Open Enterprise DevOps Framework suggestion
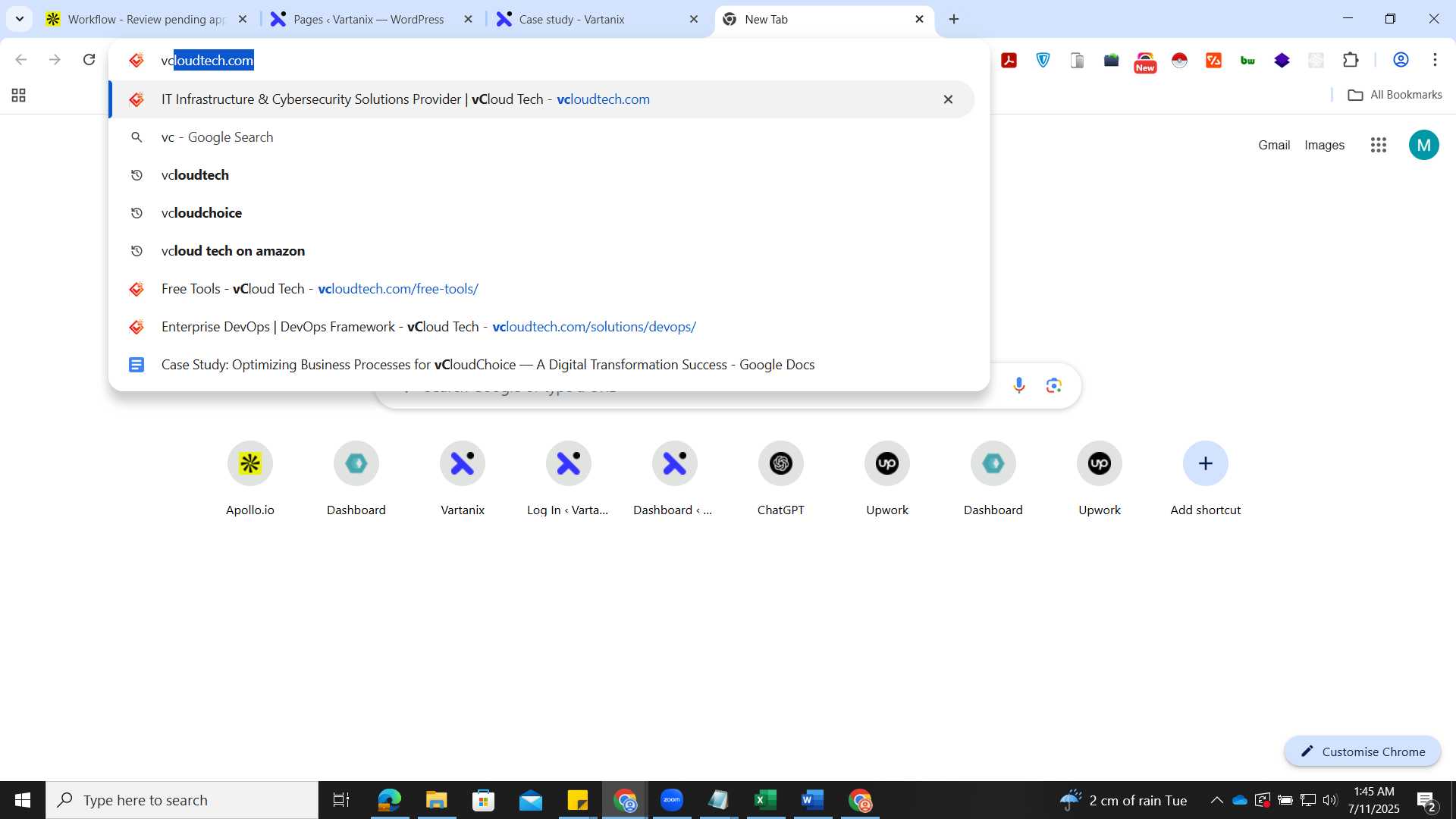Screen dimensions: 1456x819 tap(541, 327)
